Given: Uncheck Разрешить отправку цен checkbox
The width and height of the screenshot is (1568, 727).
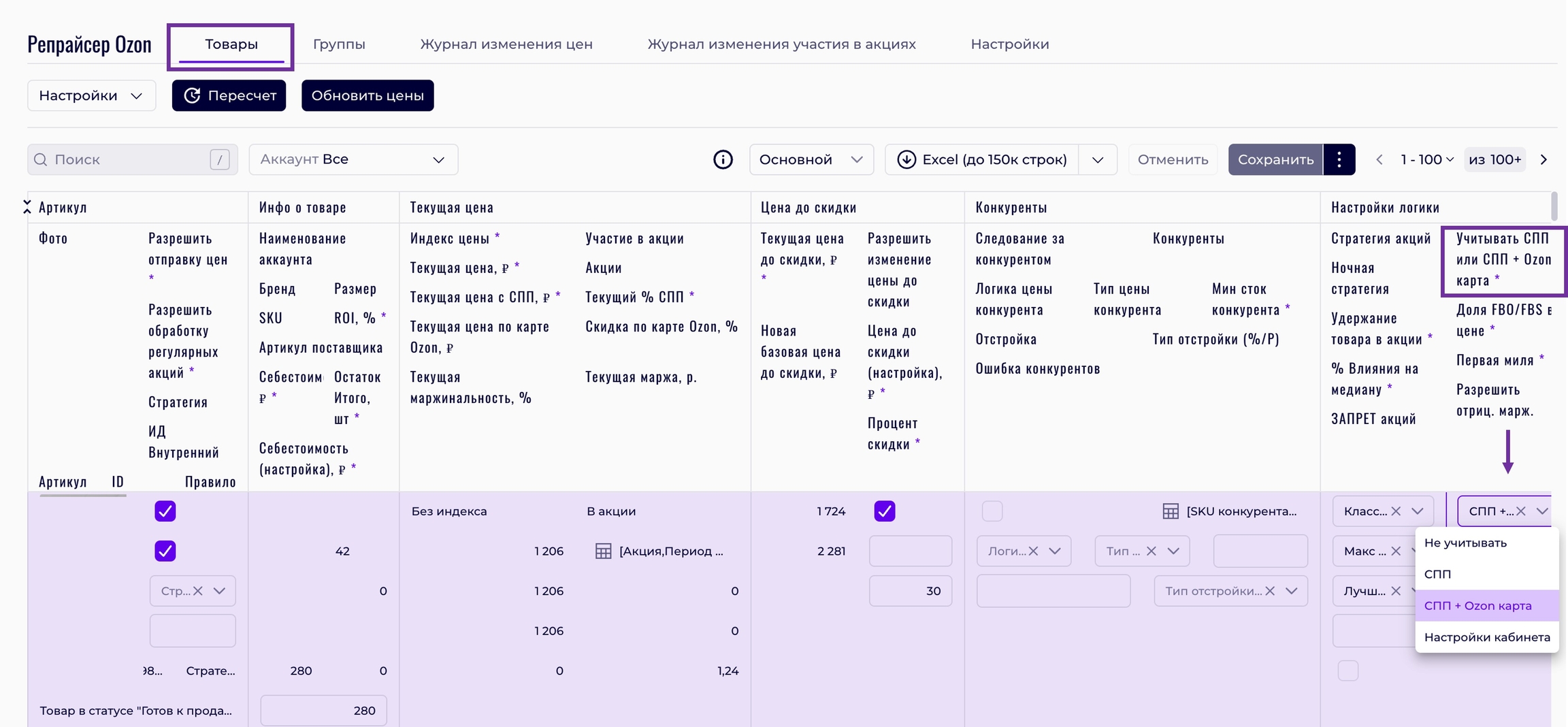Looking at the screenshot, I should pos(165,511).
